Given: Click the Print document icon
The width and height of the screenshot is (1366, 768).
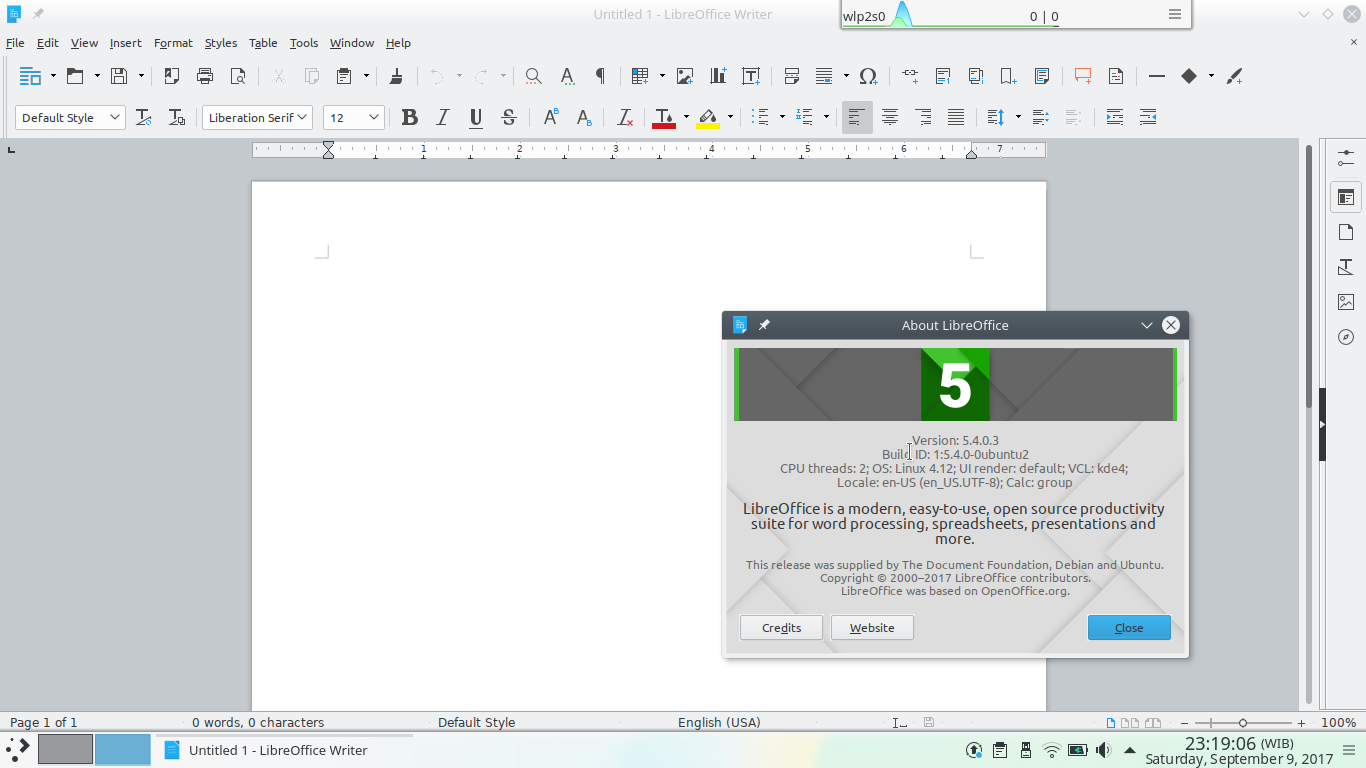Looking at the screenshot, I should click(205, 76).
